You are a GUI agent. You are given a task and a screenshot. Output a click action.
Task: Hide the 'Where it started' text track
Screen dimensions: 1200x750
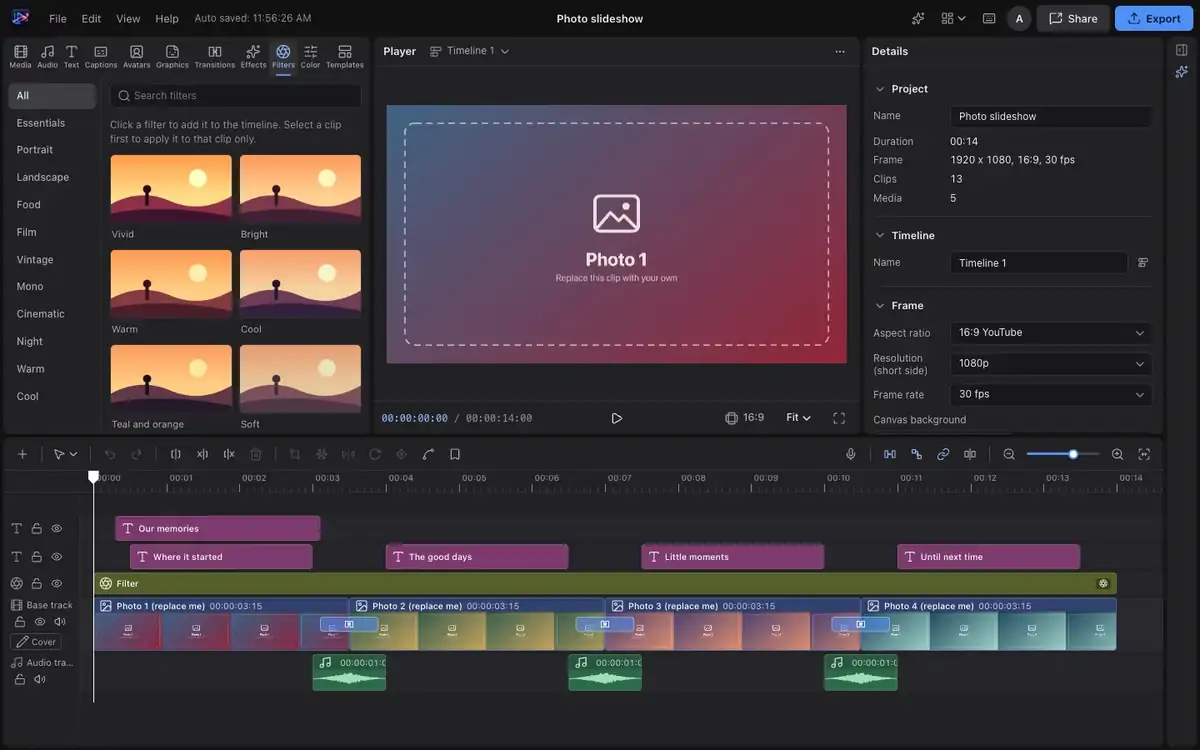tap(57, 556)
